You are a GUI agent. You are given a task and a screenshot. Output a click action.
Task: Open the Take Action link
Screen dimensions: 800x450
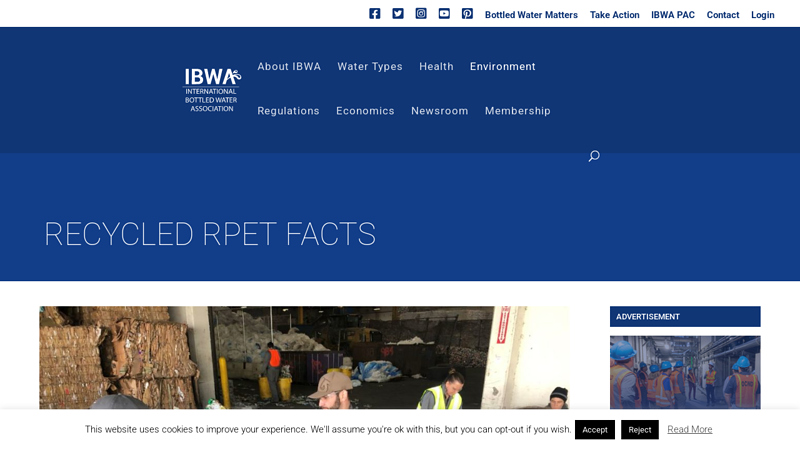pyautogui.click(x=615, y=15)
